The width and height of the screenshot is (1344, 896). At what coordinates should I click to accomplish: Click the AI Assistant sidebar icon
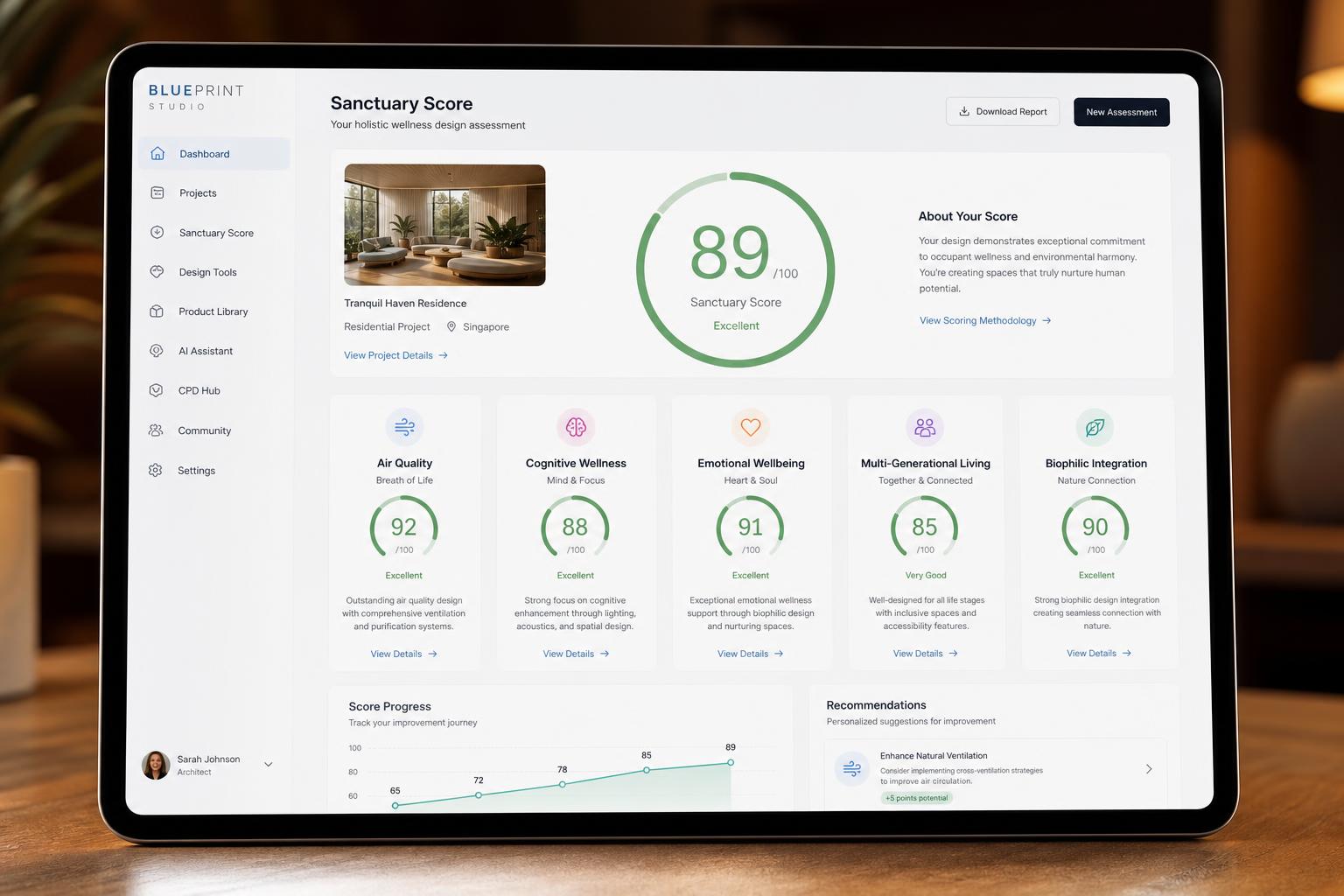point(156,350)
